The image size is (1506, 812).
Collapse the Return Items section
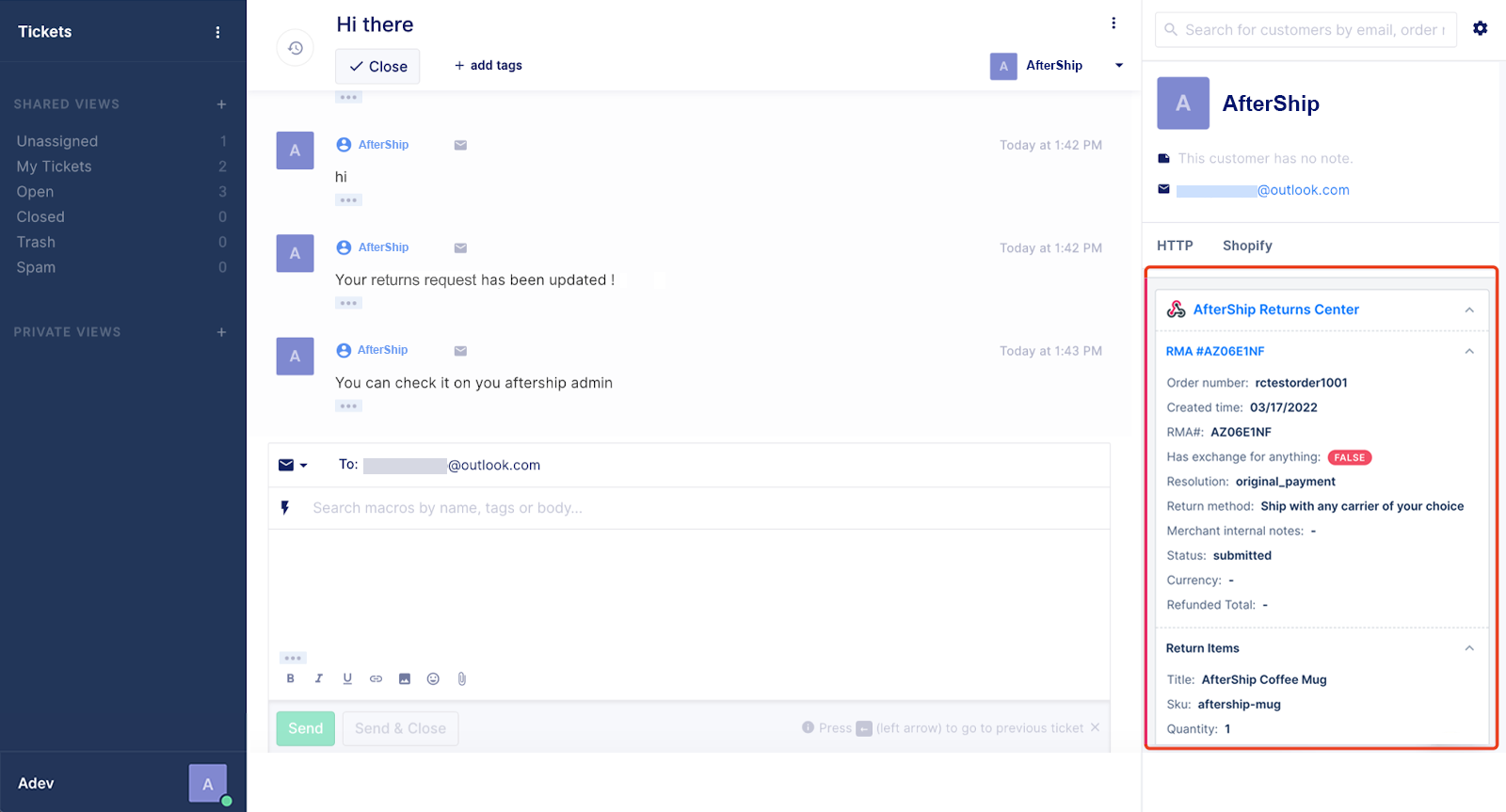[x=1469, y=648]
